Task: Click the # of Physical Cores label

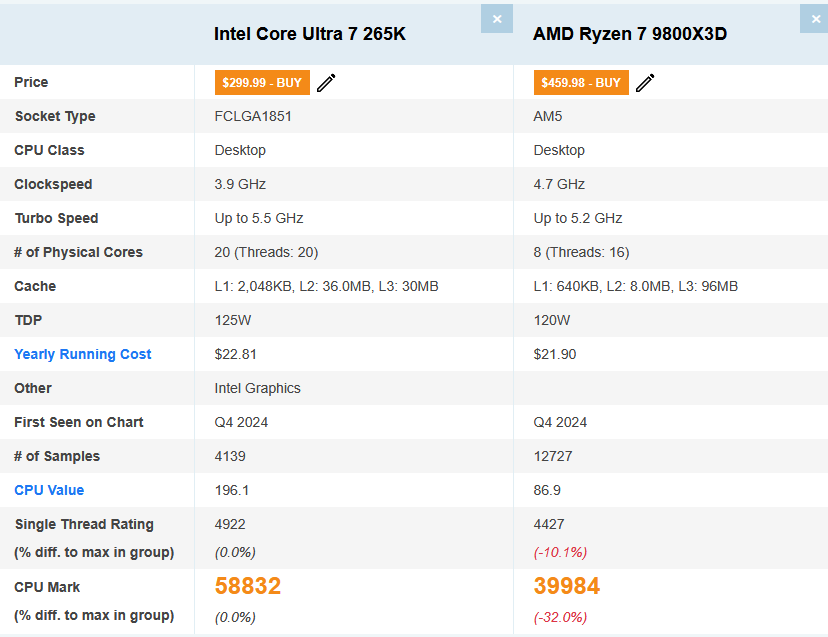Action: pyautogui.click(x=78, y=252)
